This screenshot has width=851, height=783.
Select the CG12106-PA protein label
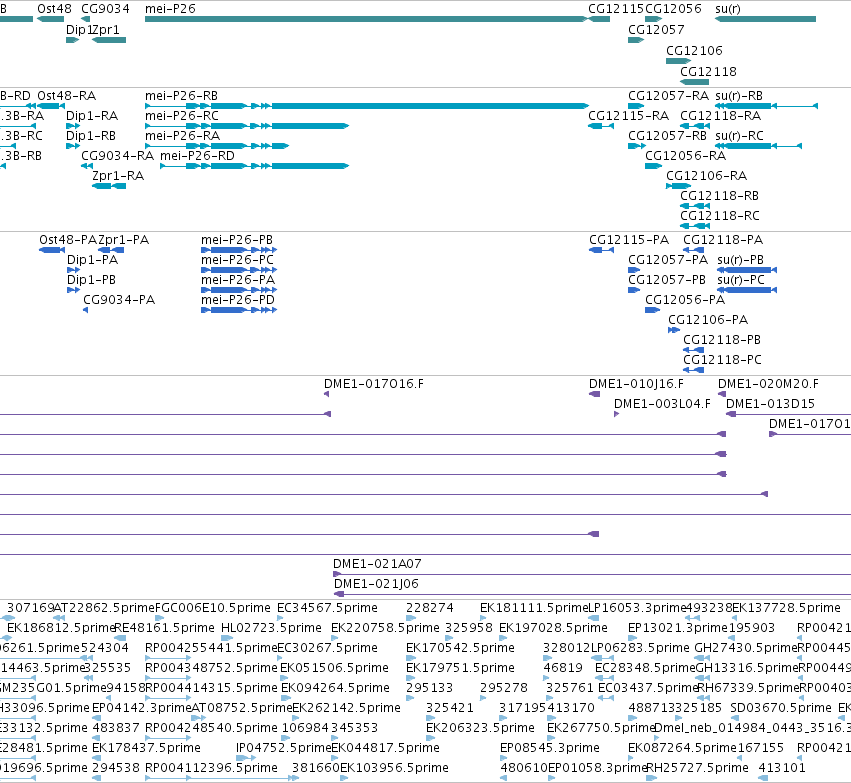708,320
